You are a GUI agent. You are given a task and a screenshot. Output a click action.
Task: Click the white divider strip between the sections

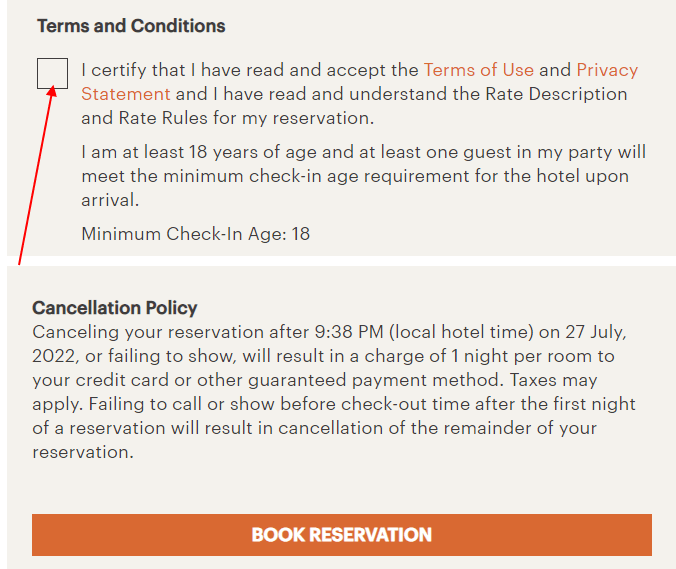click(x=341, y=261)
